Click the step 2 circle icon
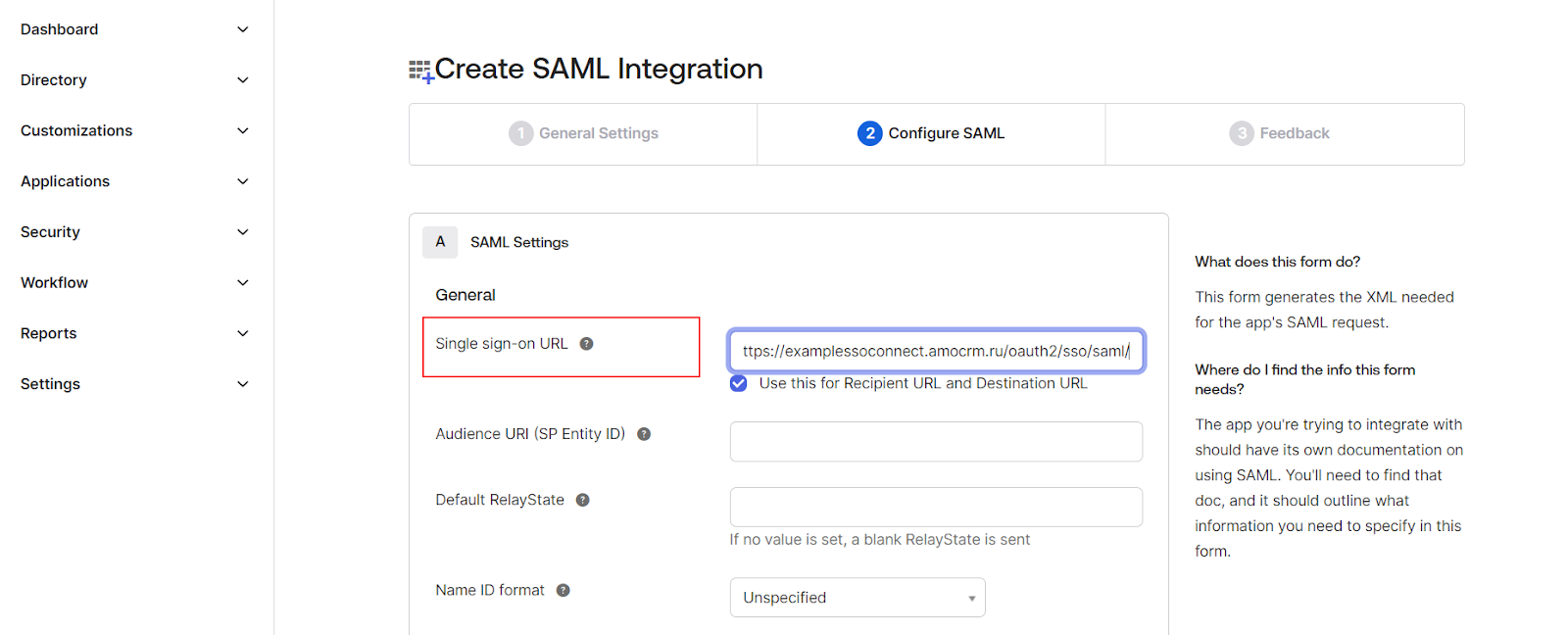Screen dimensions: 1568x635 tap(869, 133)
